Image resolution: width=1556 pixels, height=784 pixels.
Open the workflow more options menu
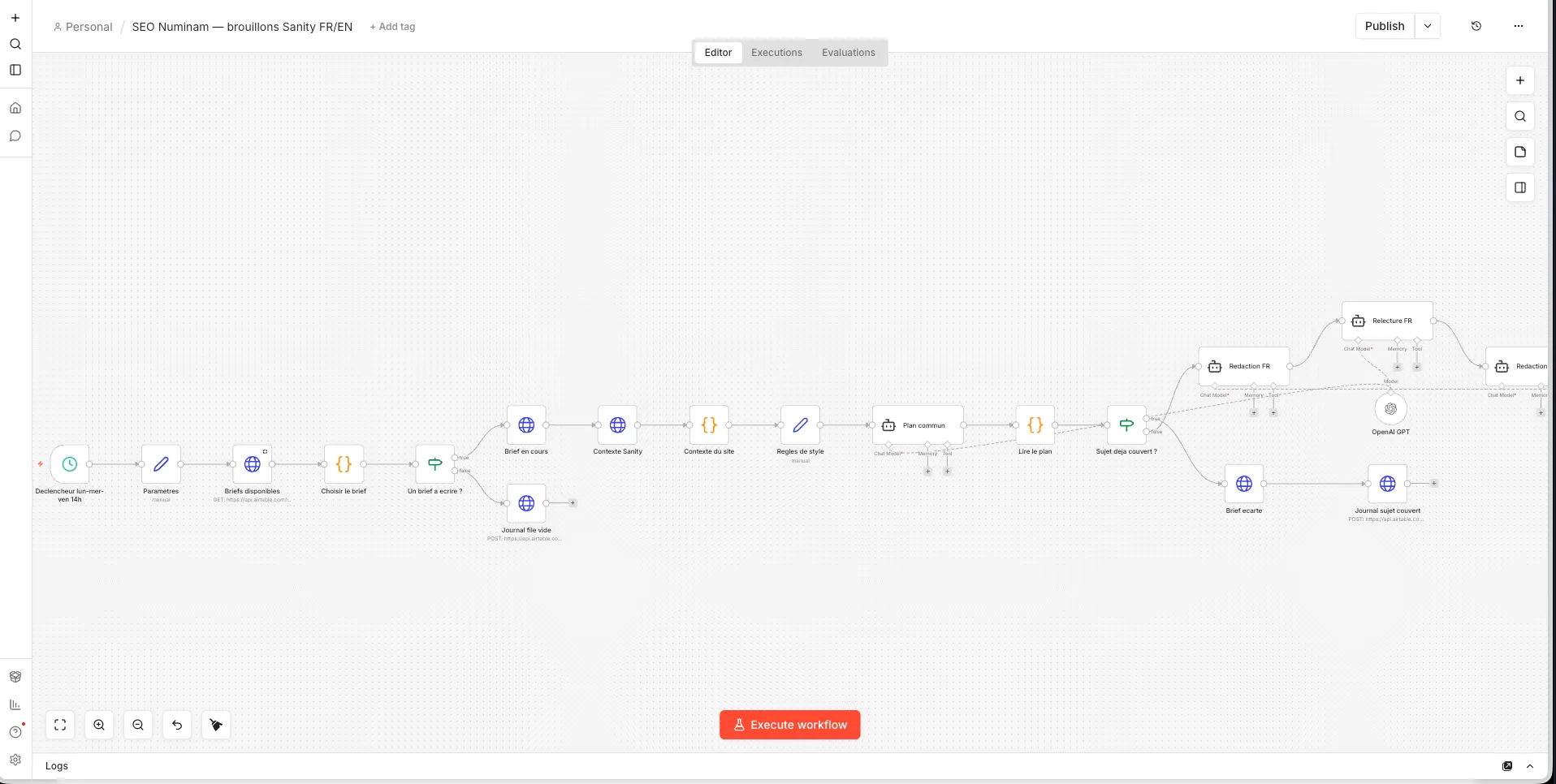click(x=1519, y=26)
